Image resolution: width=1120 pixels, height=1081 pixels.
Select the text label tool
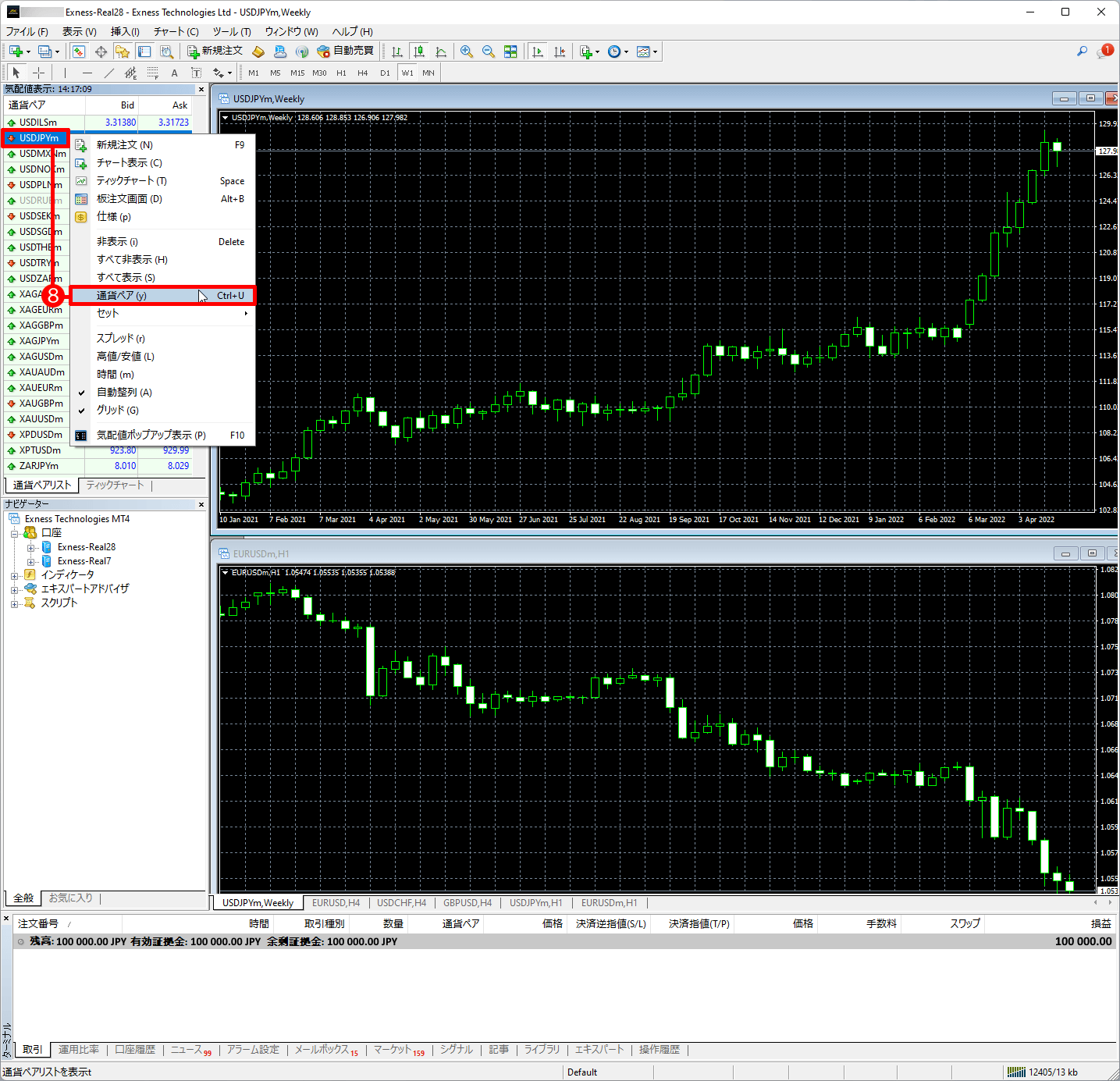tap(197, 73)
